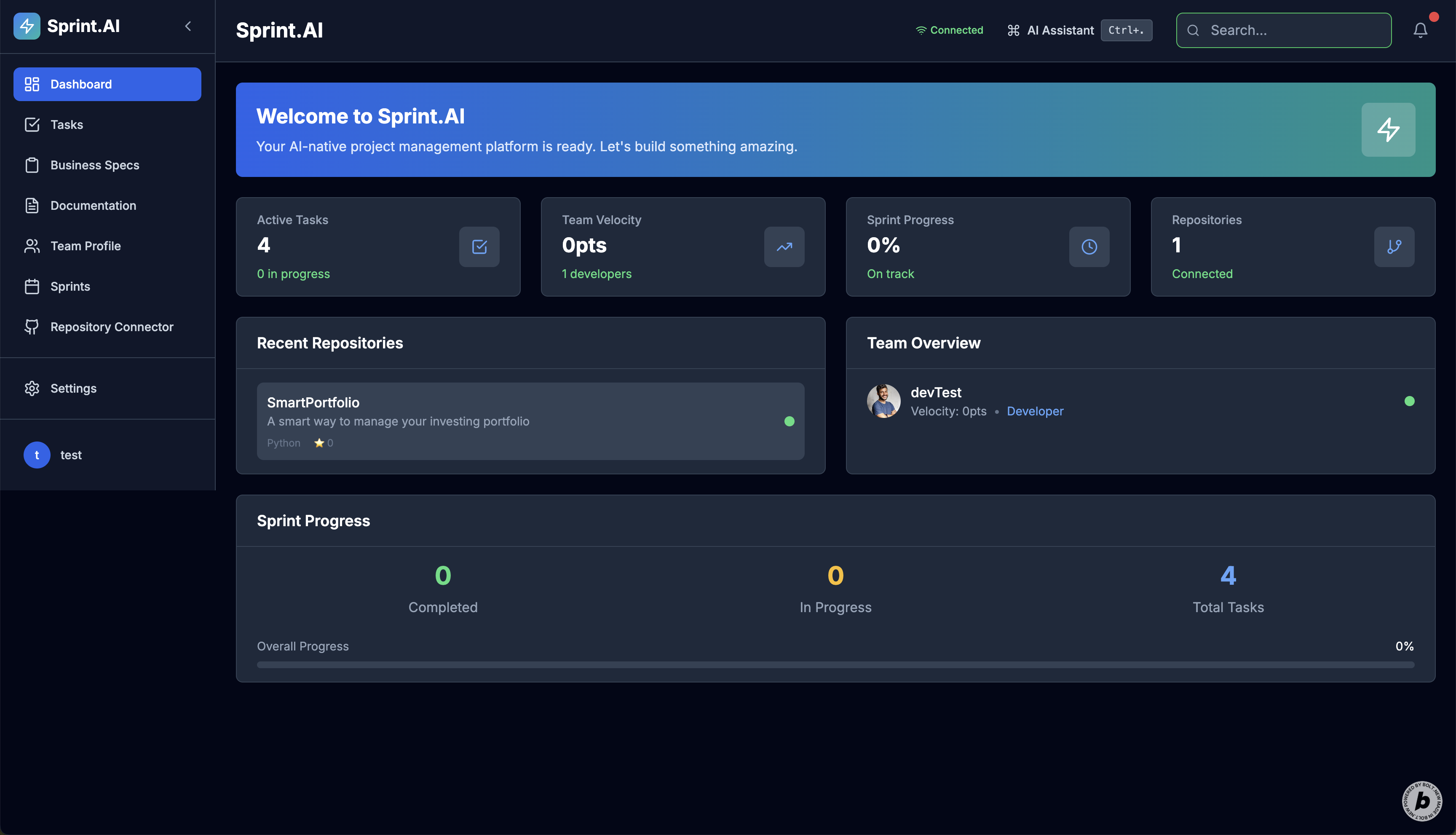1456x835 pixels.
Task: Click the Active Tasks checkbox icon
Action: 479,246
